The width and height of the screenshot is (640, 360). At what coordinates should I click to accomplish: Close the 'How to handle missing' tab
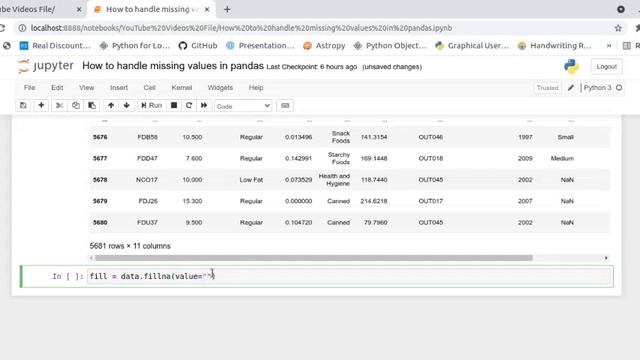[207, 9]
